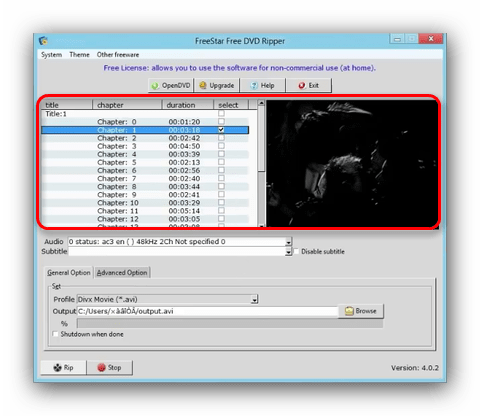
Task: Open the Audio track dropdown
Action: [289, 242]
